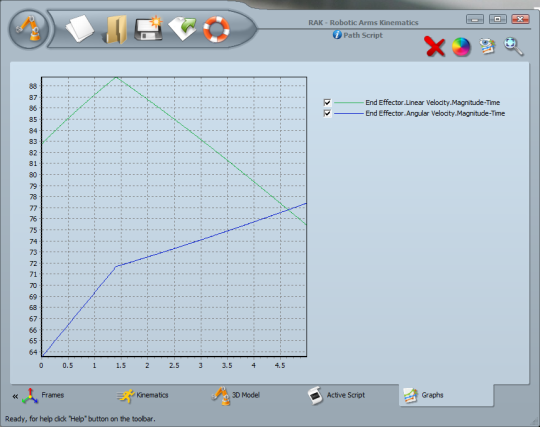540x427 pixels.
Task: Click the save graph image icon
Action: 487,46
